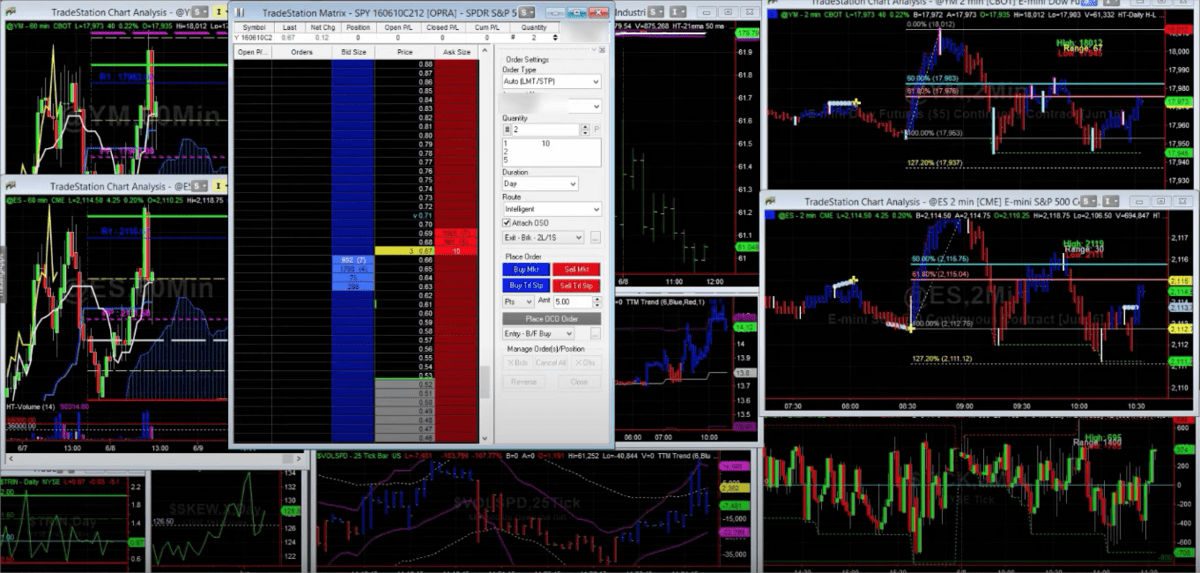Click the chart icon of the @ES 60 min window
The width and height of the screenshot is (1200, 573).
pos(10,185)
